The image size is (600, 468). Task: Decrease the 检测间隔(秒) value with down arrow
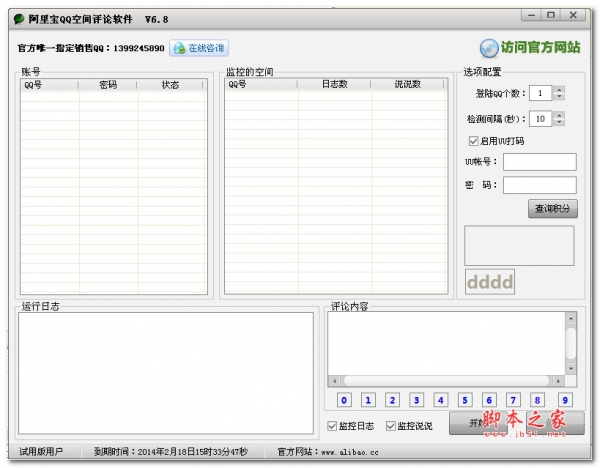click(559, 122)
